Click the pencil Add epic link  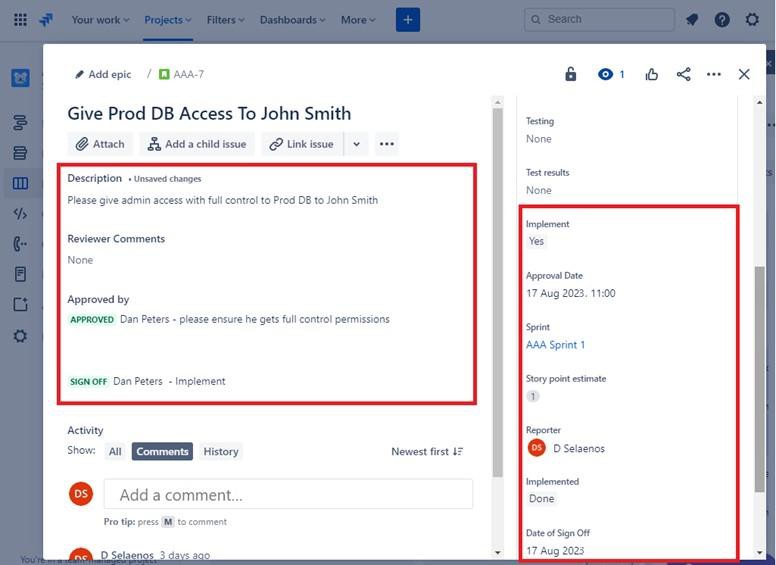tap(103, 74)
